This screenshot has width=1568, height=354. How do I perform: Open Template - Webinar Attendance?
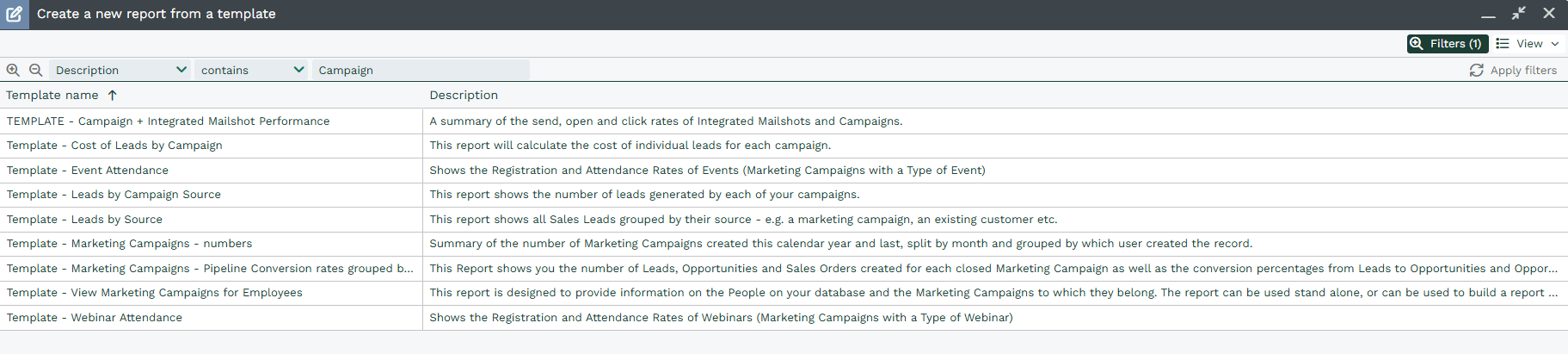95,318
